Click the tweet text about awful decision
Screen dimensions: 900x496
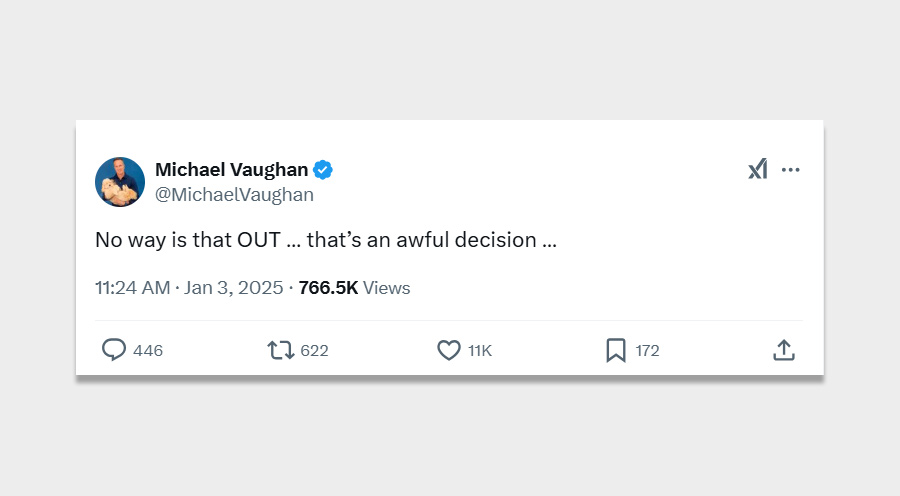click(x=325, y=240)
